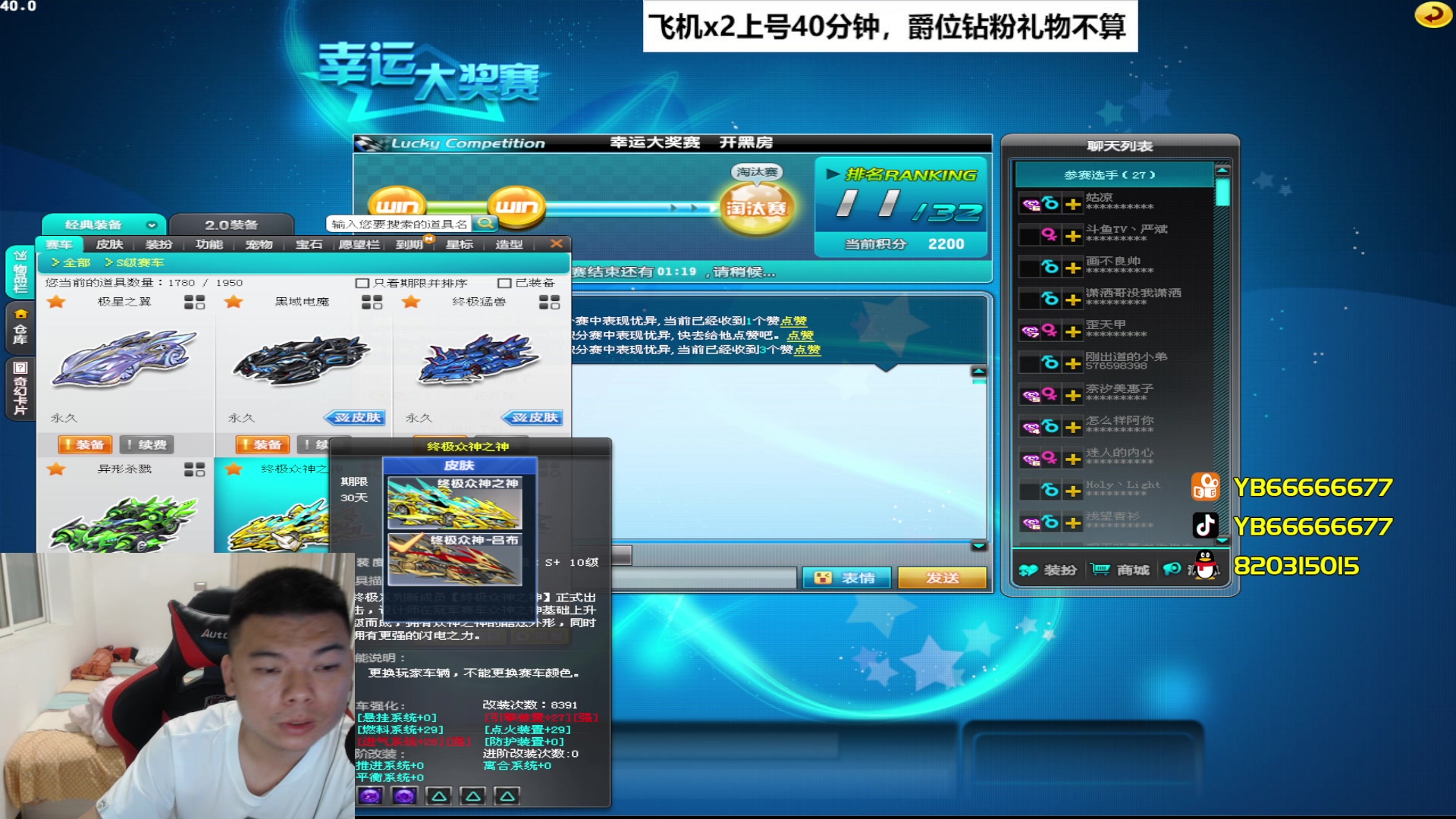Click 装备 button under 黑域电魔
The width and height of the screenshot is (1456, 819).
tap(262, 445)
